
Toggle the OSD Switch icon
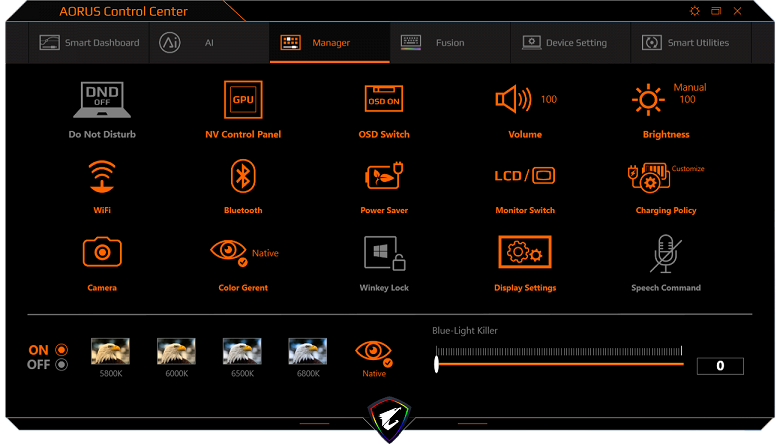tap(384, 98)
